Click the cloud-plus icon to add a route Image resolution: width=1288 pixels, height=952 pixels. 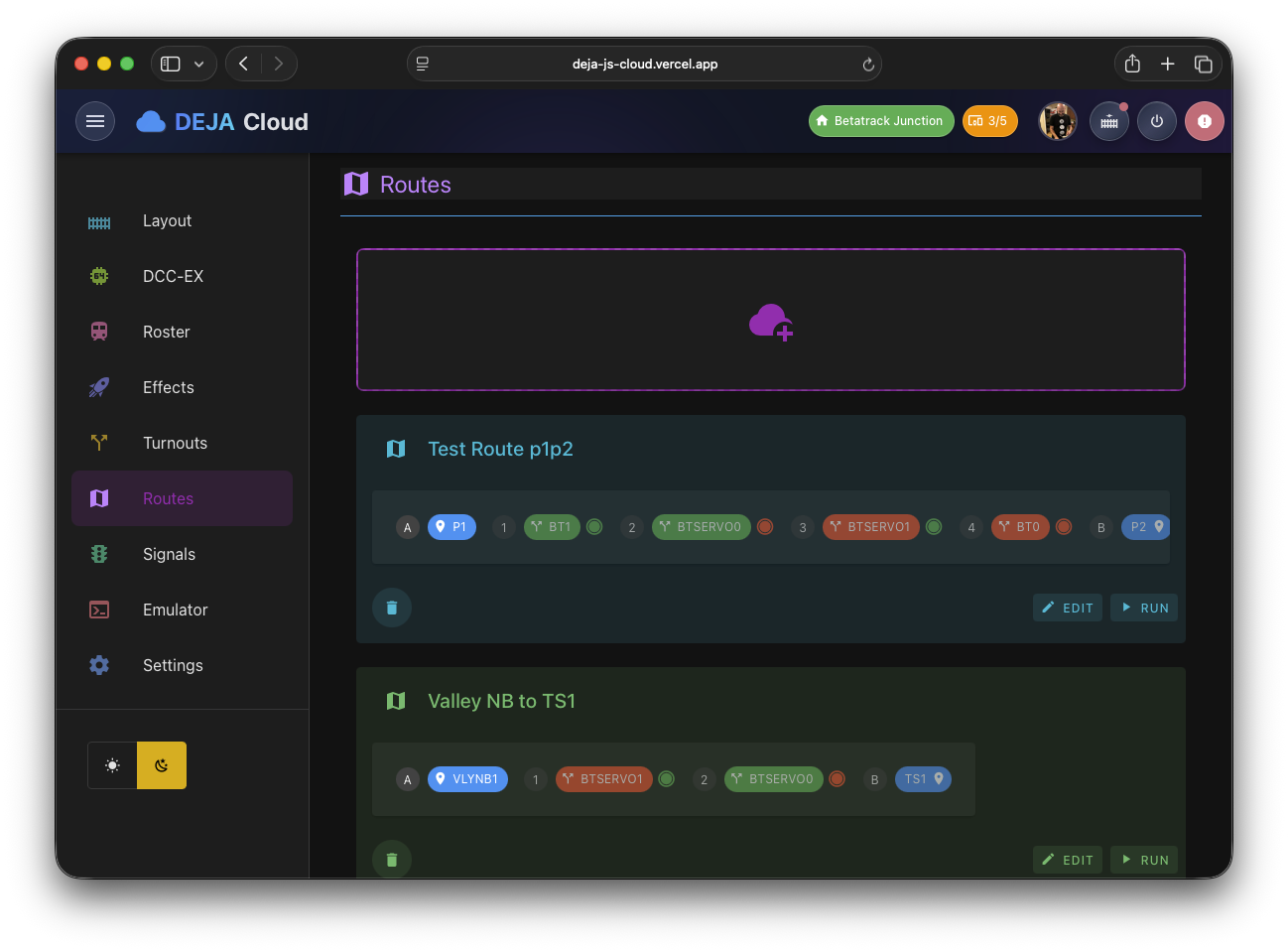pos(771,320)
